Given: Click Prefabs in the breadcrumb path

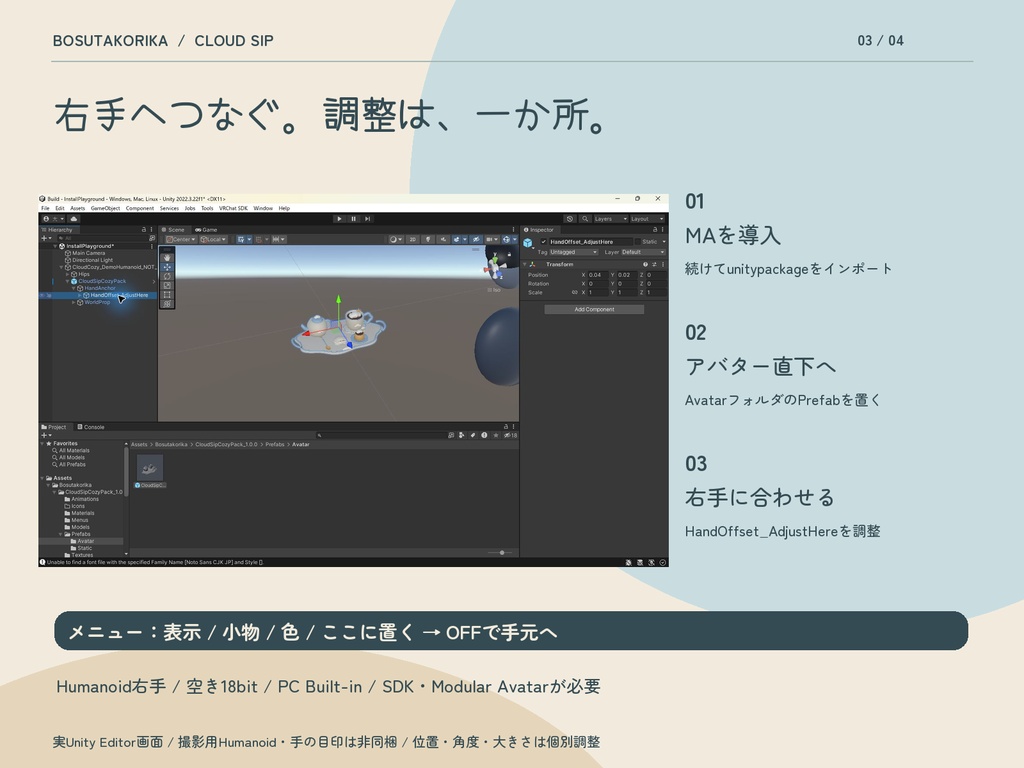Looking at the screenshot, I should [275, 445].
